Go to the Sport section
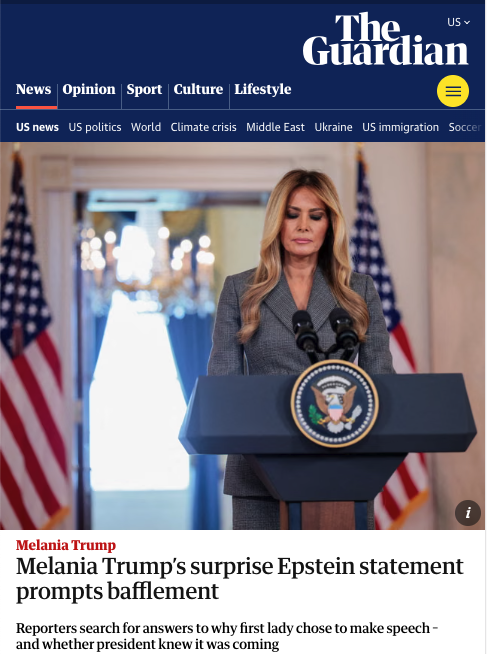The width and height of the screenshot is (487, 654). point(144,89)
